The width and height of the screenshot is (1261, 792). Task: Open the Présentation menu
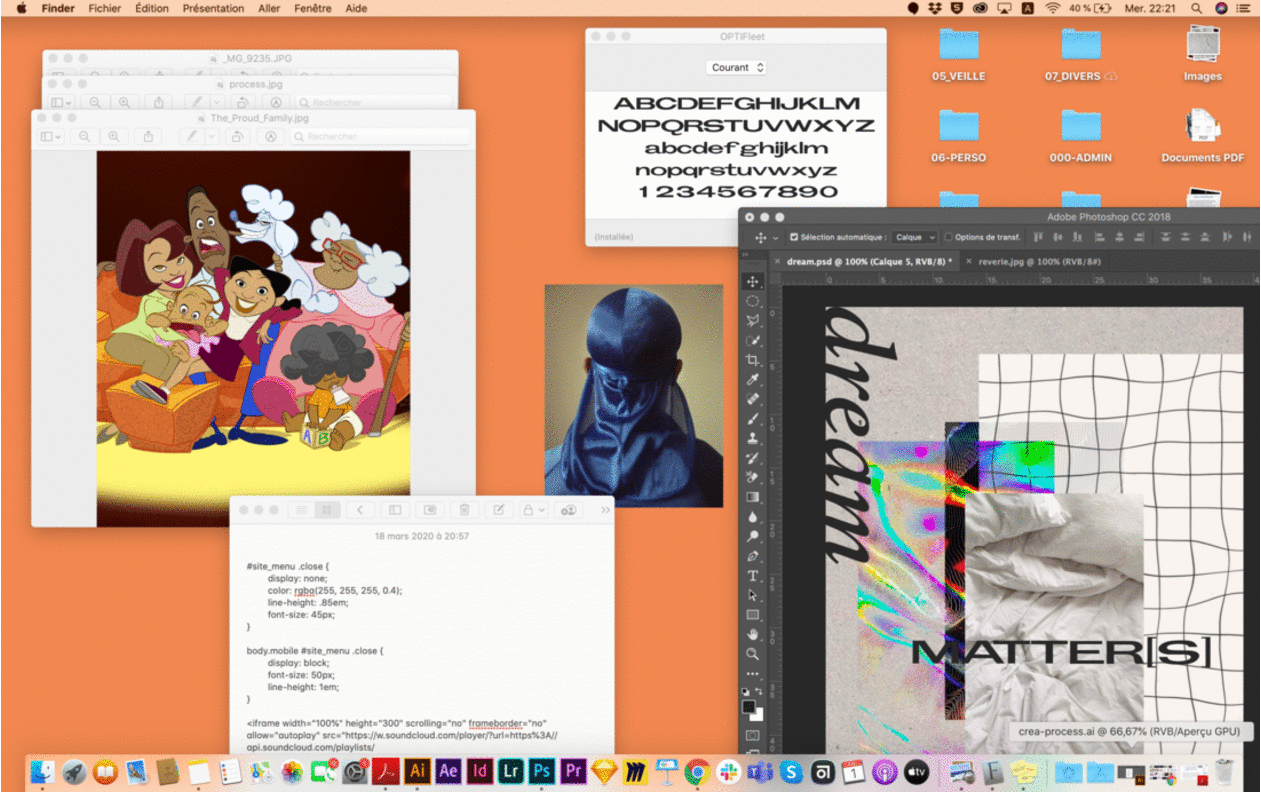pyautogui.click(x=213, y=8)
